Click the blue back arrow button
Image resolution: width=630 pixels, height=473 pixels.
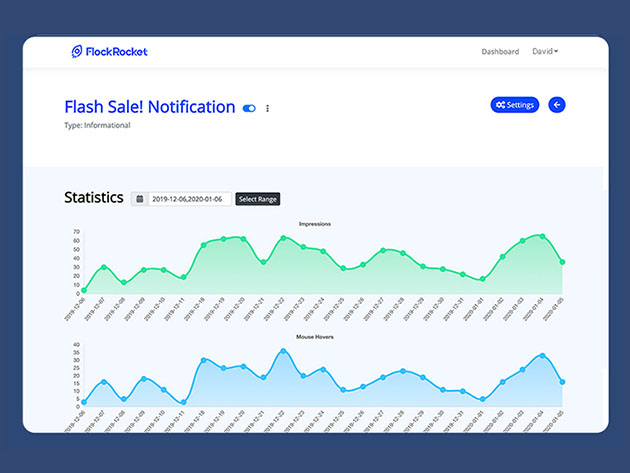[557, 105]
